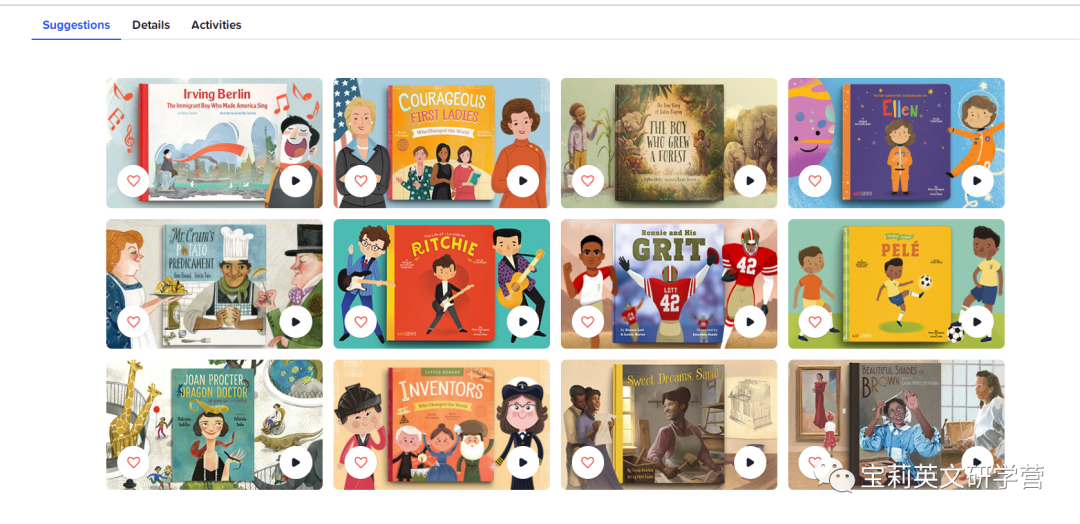Favorite the Ellen astronaut book
The width and height of the screenshot is (1080, 524).
pos(815,181)
